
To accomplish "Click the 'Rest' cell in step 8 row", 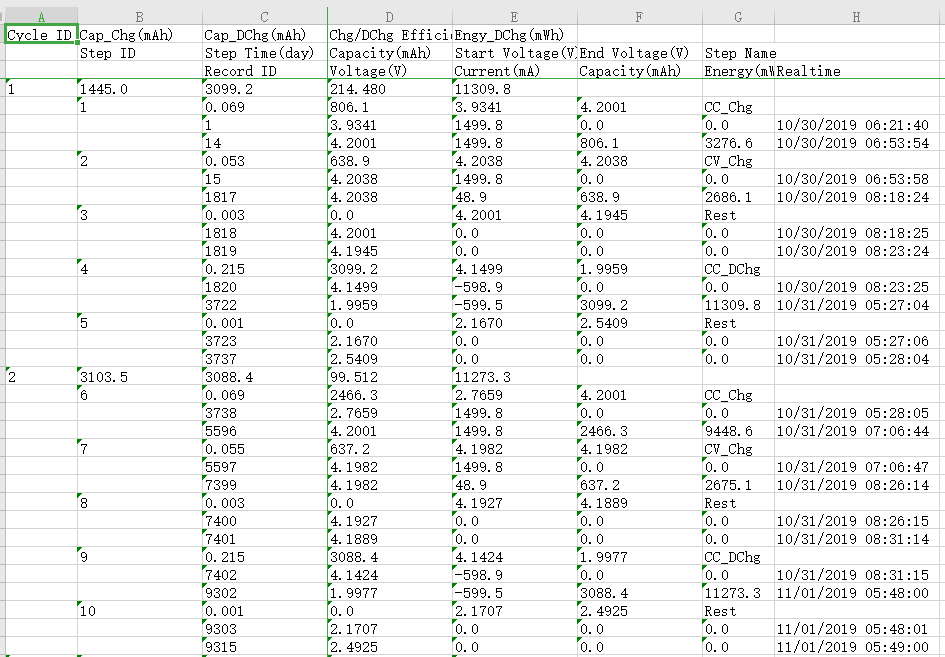I will tap(738, 503).
